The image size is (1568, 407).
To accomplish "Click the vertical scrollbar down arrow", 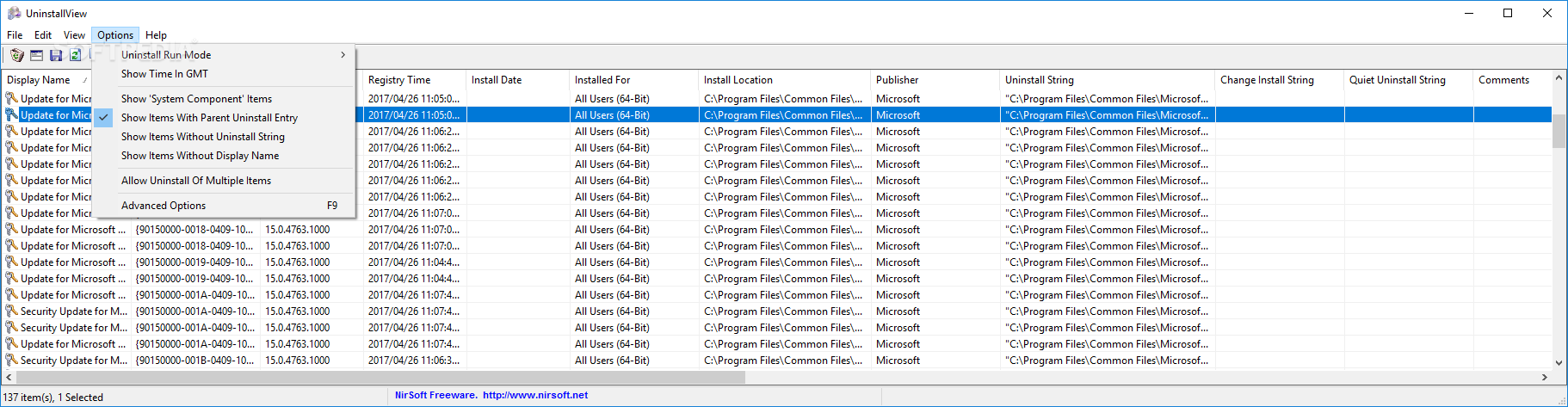I will tap(1559, 363).
